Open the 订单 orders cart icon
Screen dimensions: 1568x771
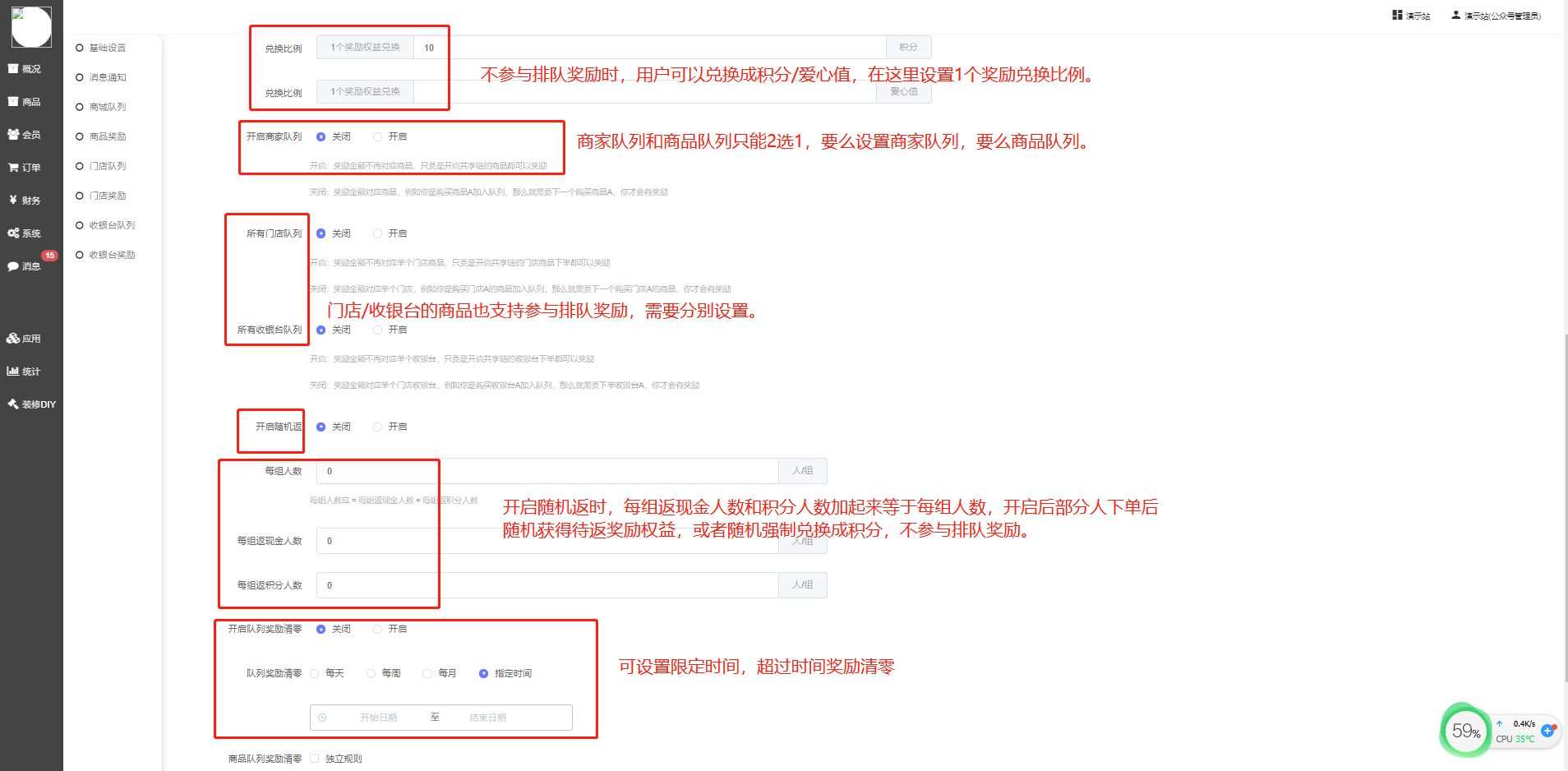click(13, 168)
